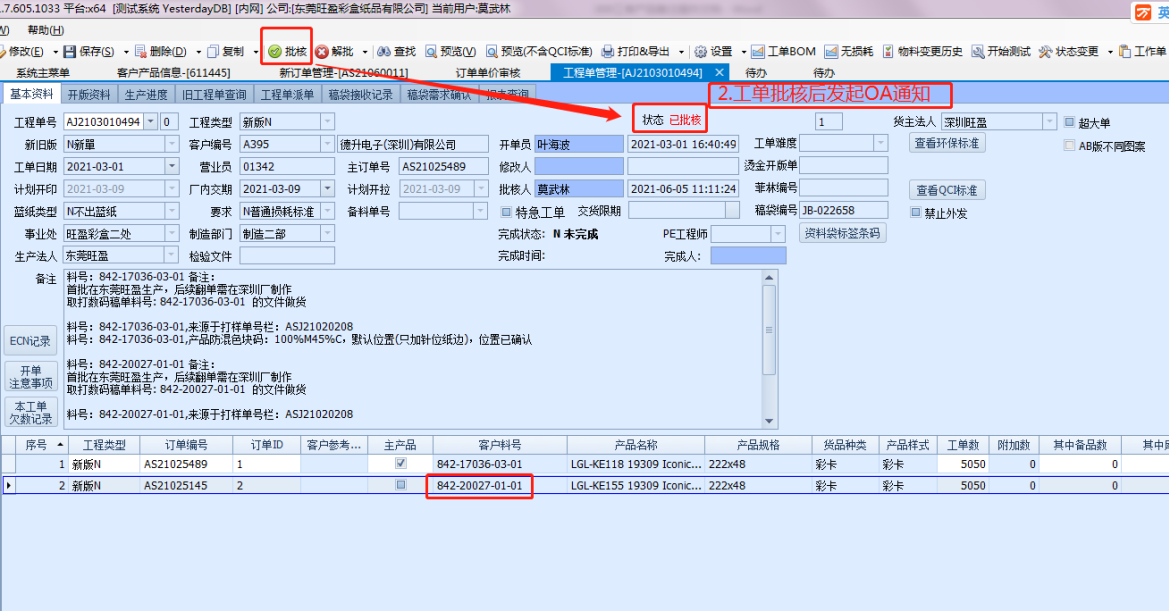
Task: Click the remarks scrollbar up arrow
Action: coord(769,277)
